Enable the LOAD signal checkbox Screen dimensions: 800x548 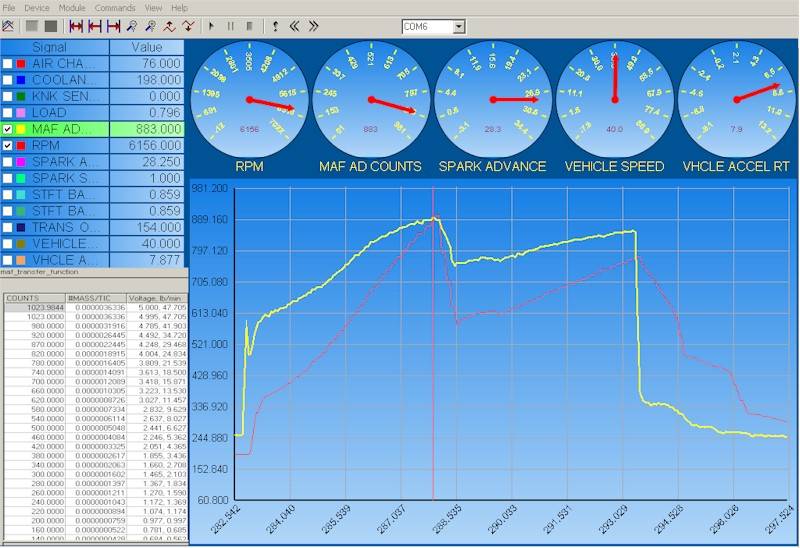8,113
